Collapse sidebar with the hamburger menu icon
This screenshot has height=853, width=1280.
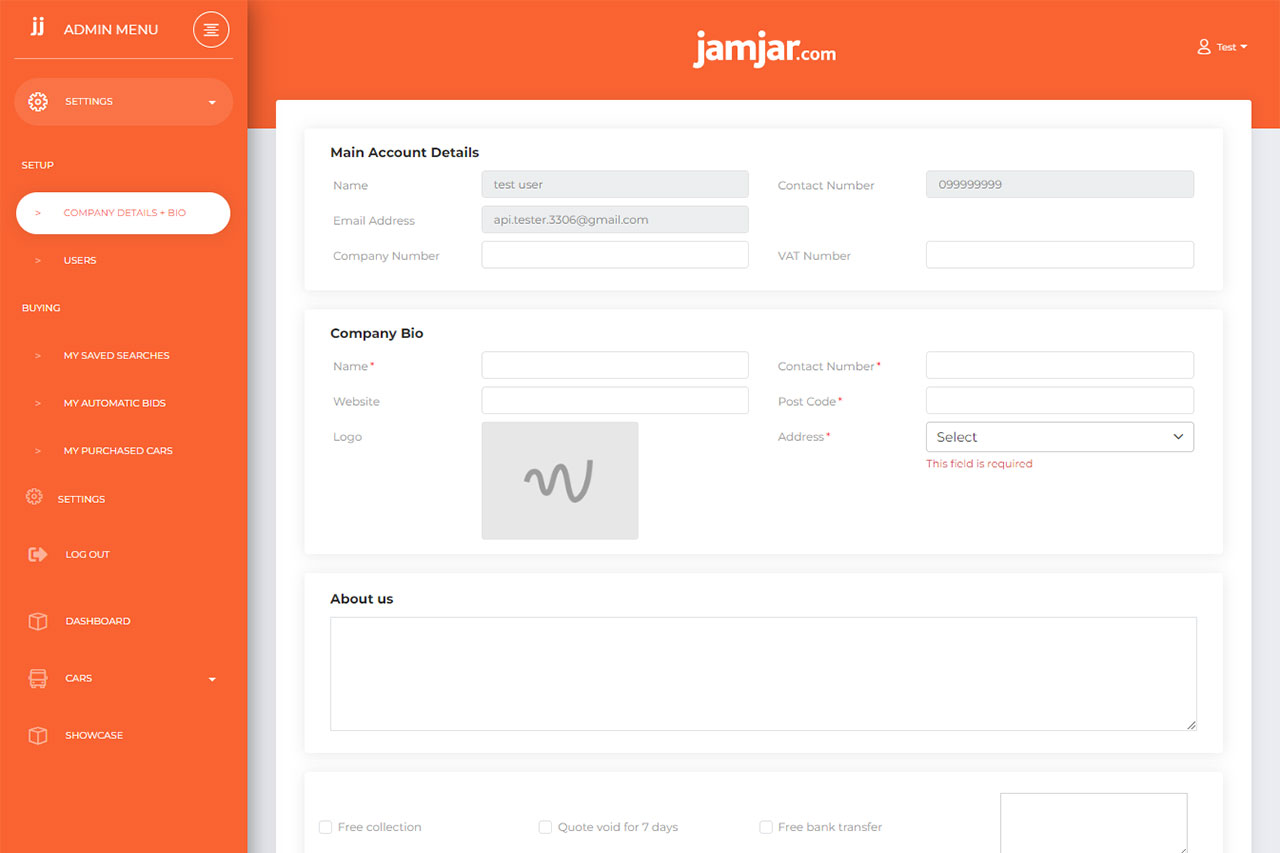tap(211, 30)
